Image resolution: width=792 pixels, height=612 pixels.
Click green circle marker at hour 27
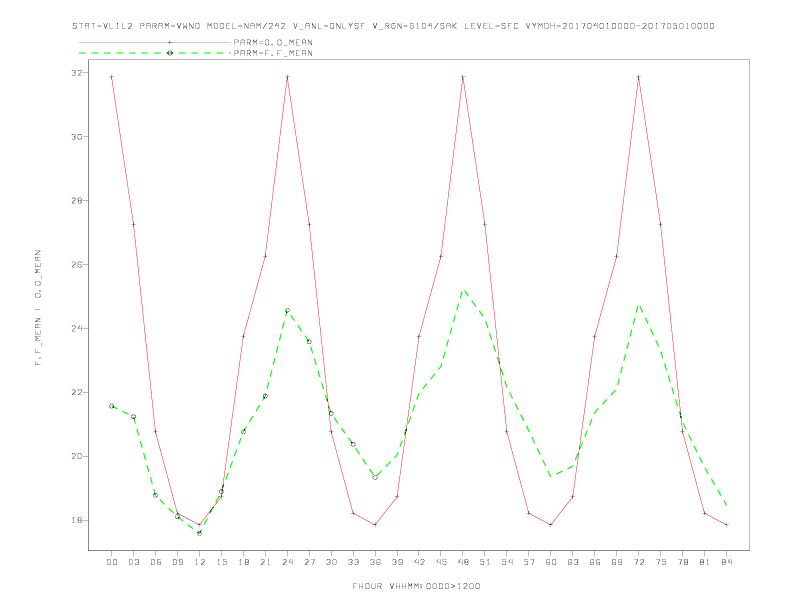coord(309,342)
